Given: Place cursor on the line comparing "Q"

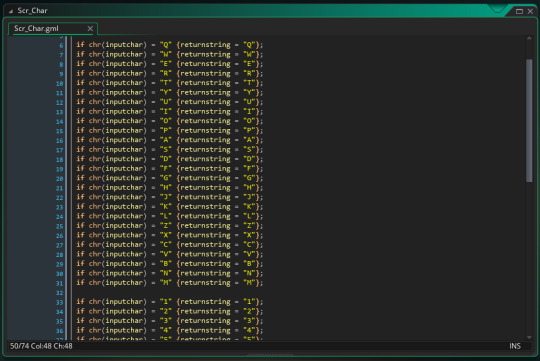Looking at the screenshot, I should click(169, 45).
